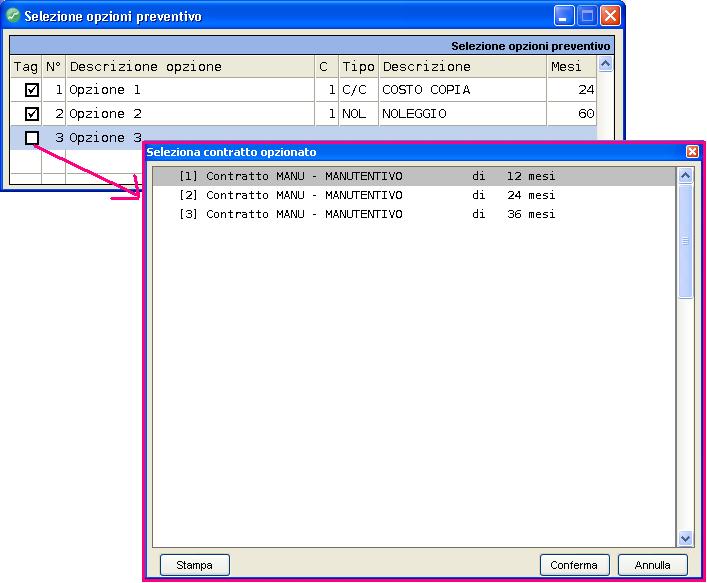
Task: Minimize the Selezione opzioni preventivo window
Action: pyautogui.click(x=564, y=16)
